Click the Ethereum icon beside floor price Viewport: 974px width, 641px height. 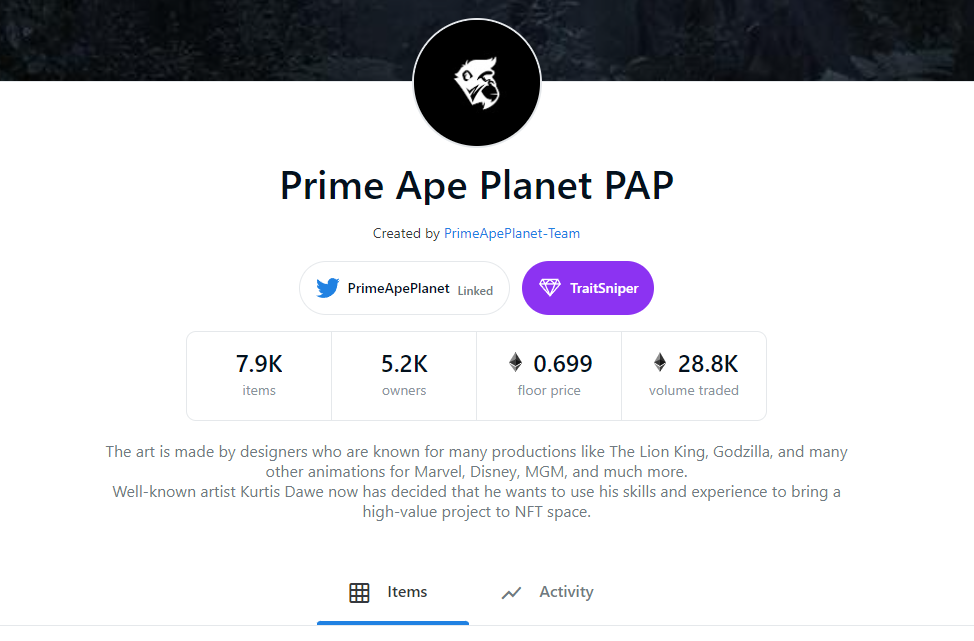[516, 362]
